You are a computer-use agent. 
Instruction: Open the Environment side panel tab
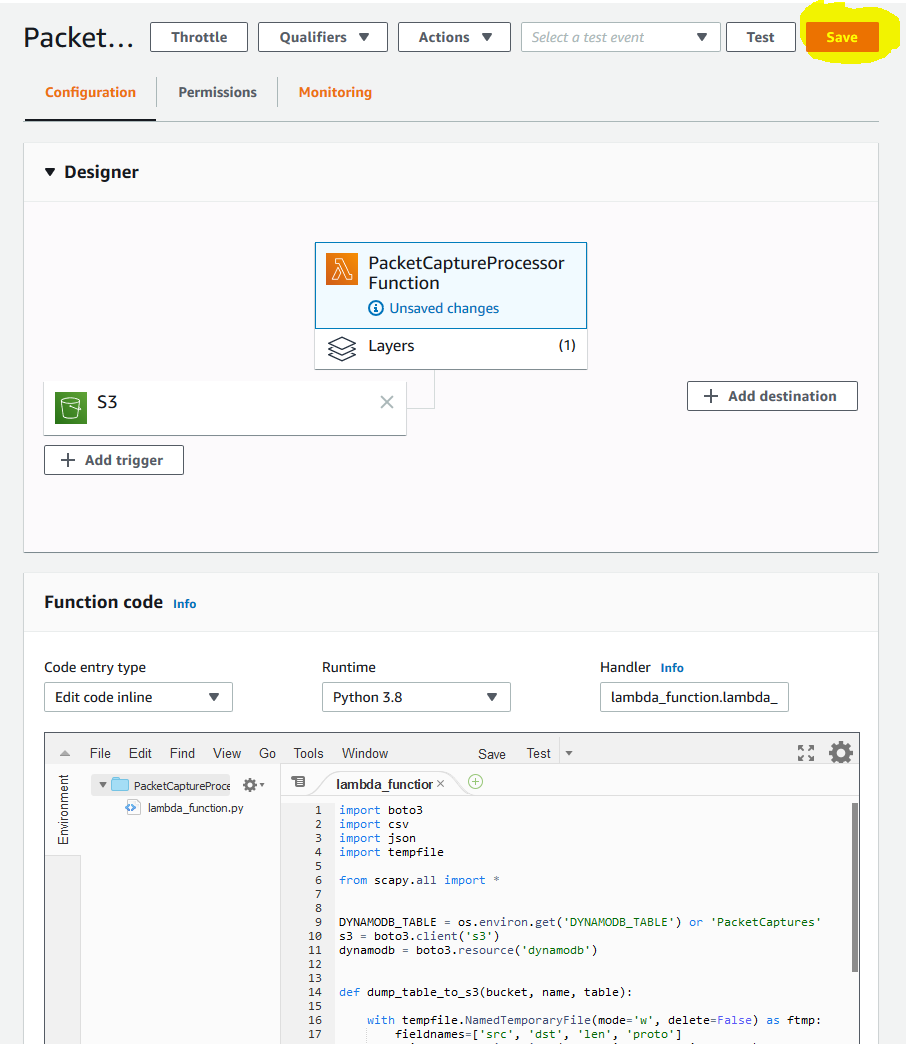[x=63, y=809]
